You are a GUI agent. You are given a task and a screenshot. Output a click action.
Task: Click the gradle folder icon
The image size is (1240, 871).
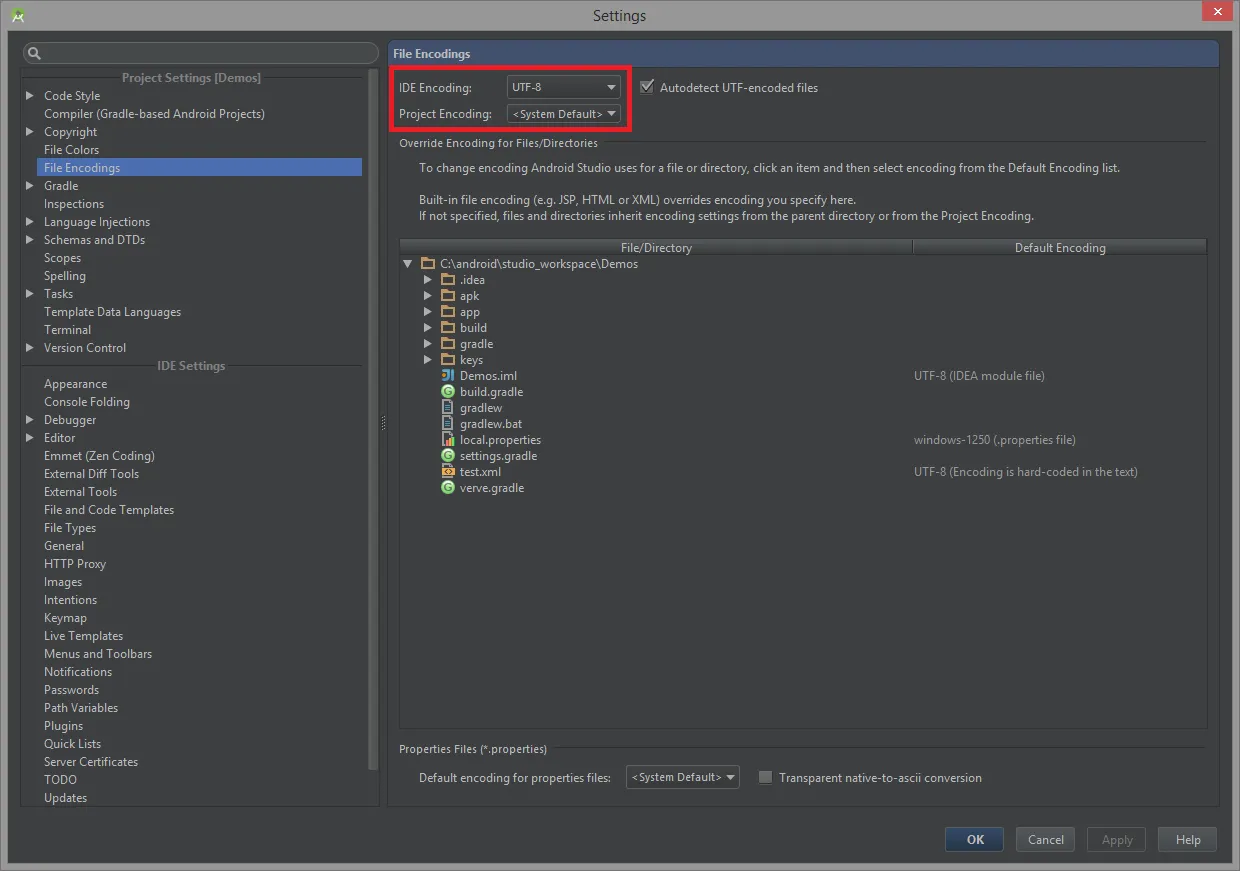(x=448, y=344)
